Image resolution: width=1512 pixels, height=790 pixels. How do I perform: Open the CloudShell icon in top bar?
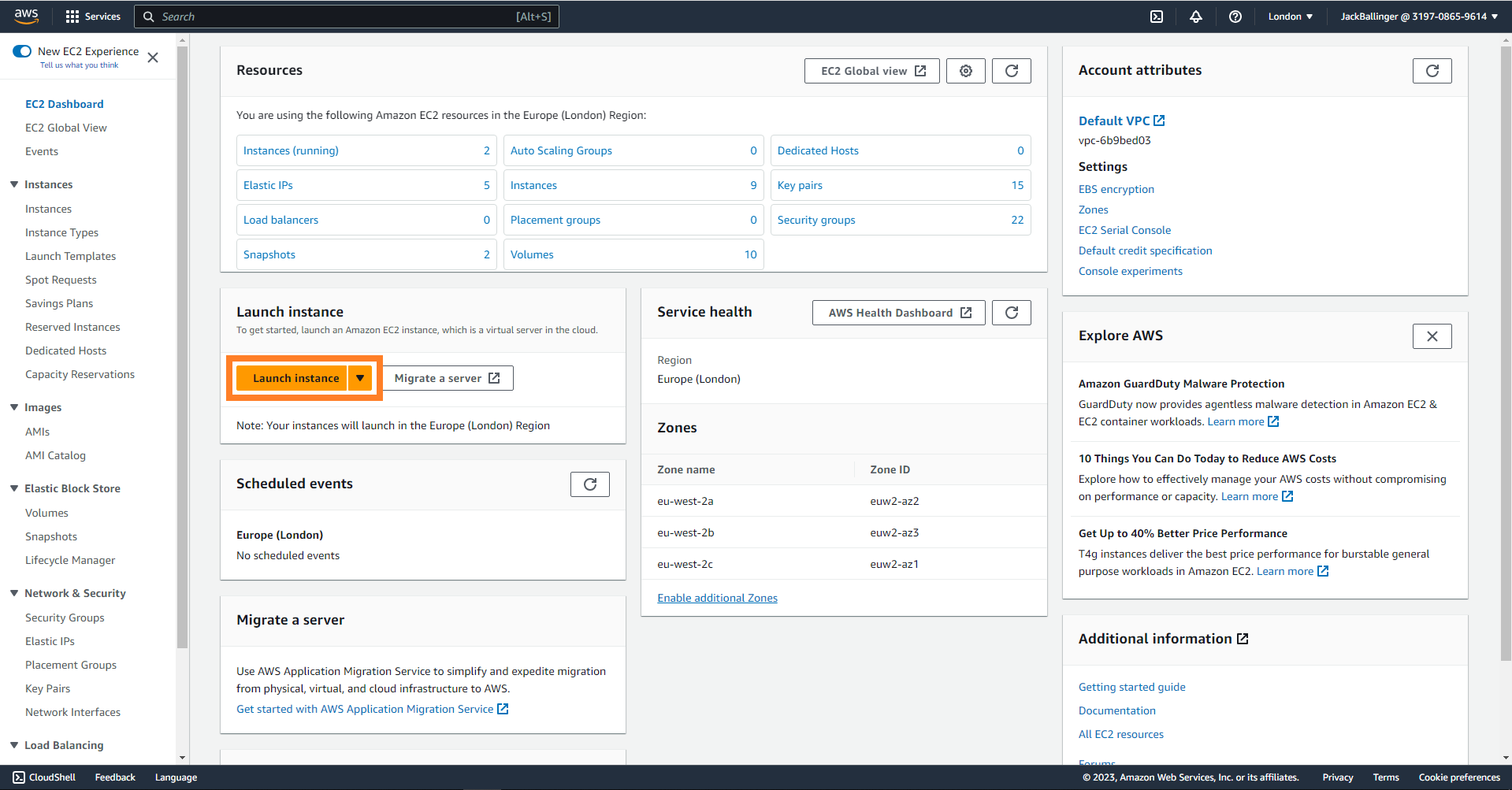1156,17
